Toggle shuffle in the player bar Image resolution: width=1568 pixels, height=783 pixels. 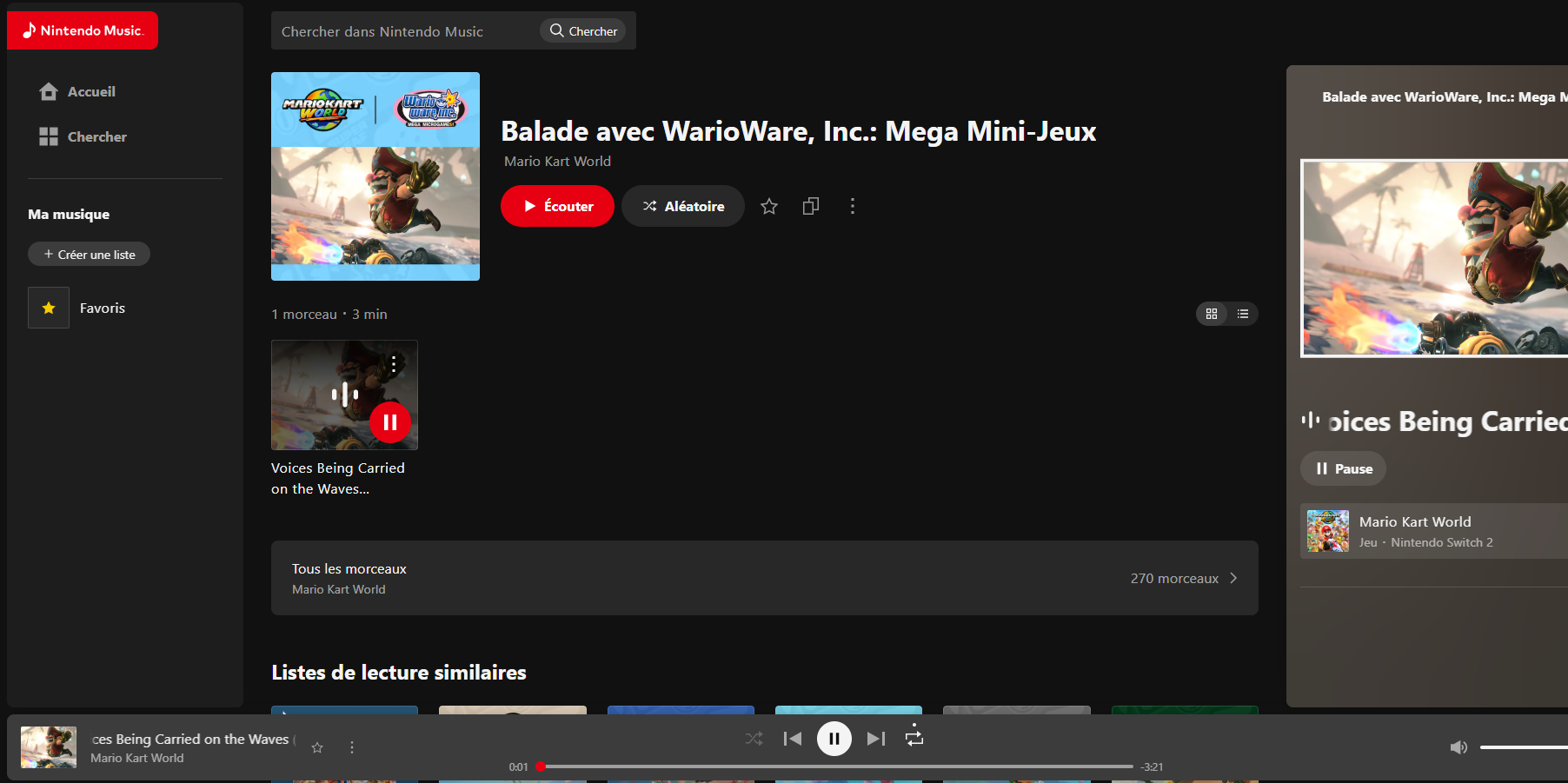[x=754, y=739]
